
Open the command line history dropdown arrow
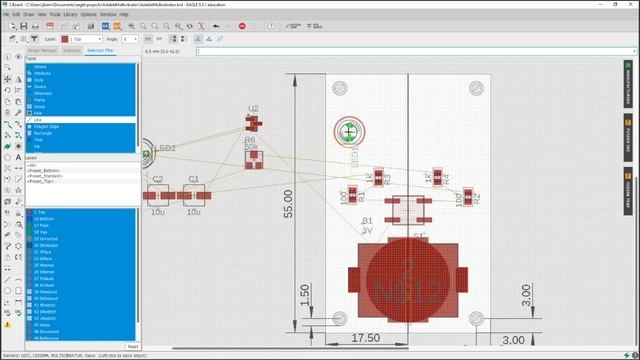(x=634, y=51)
